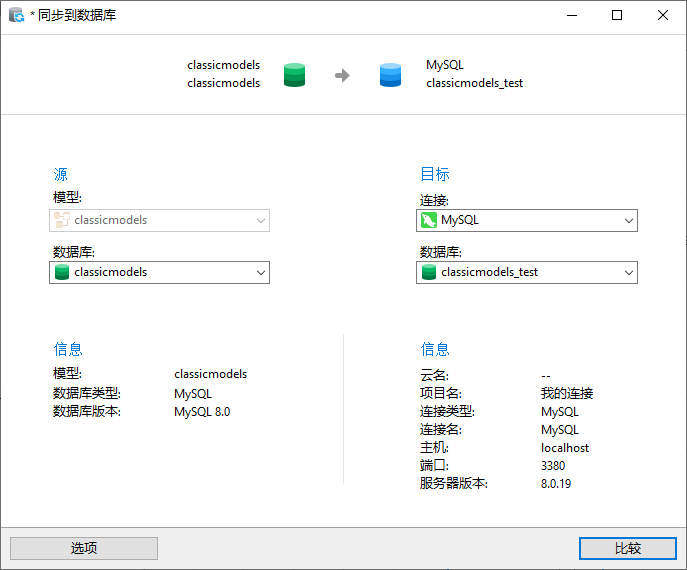Click the 云名 label
687x570 pixels.
click(x=434, y=375)
